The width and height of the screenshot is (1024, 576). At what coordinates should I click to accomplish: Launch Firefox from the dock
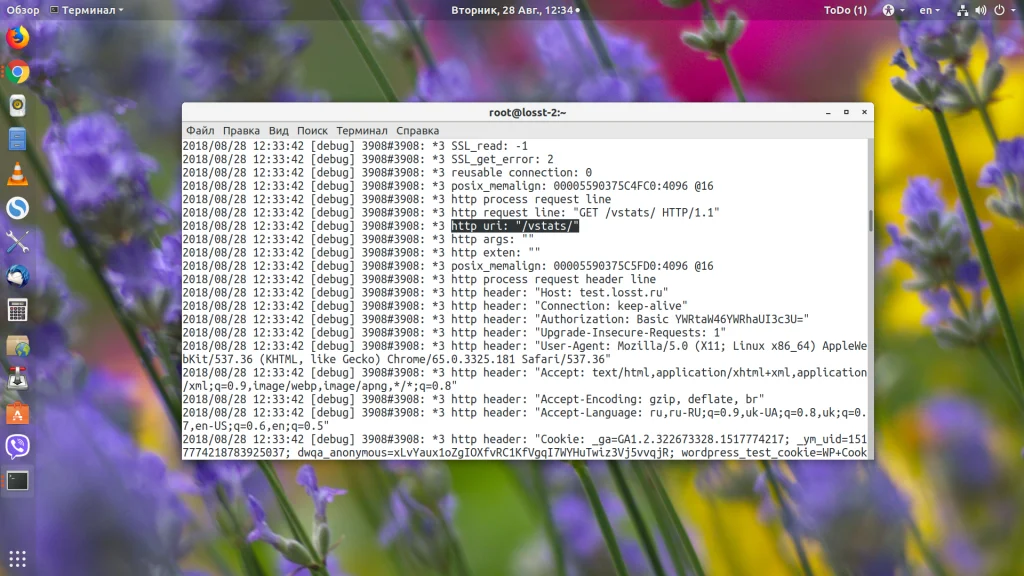(x=18, y=38)
